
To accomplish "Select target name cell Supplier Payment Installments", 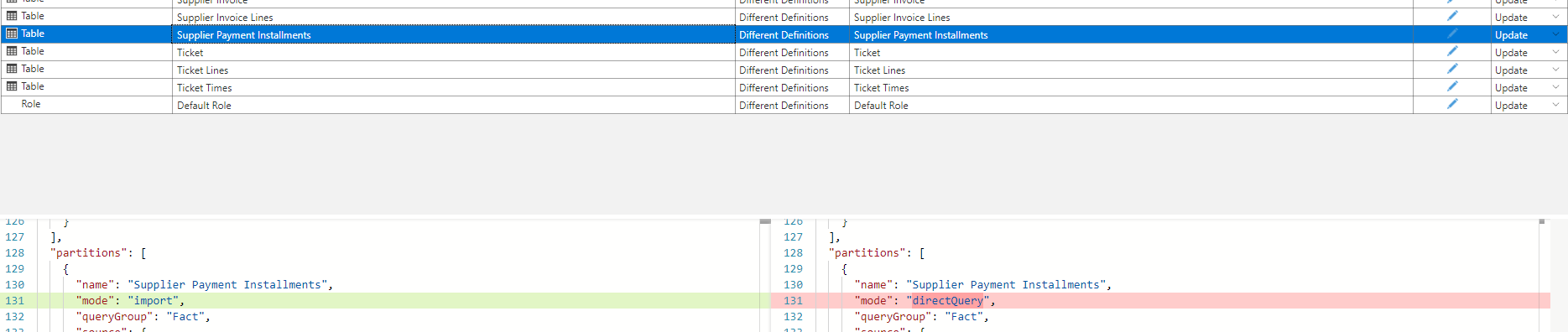I will tap(1131, 34).
